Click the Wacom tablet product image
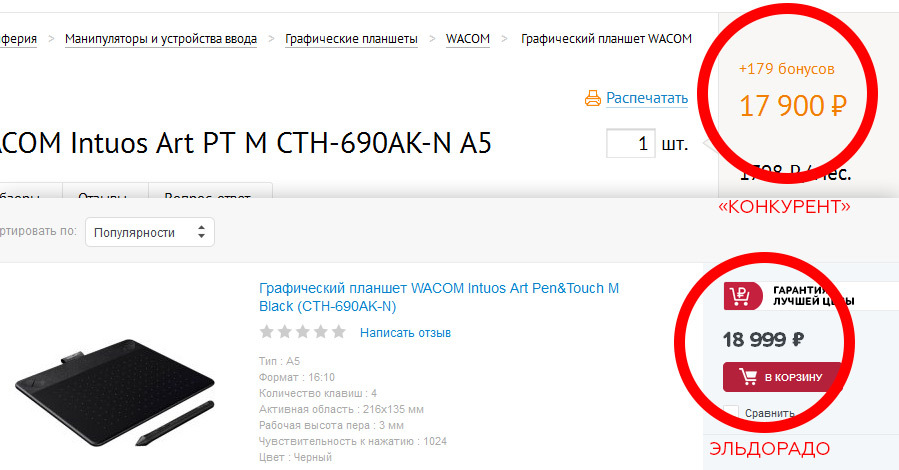The image size is (899, 470). (x=116, y=391)
